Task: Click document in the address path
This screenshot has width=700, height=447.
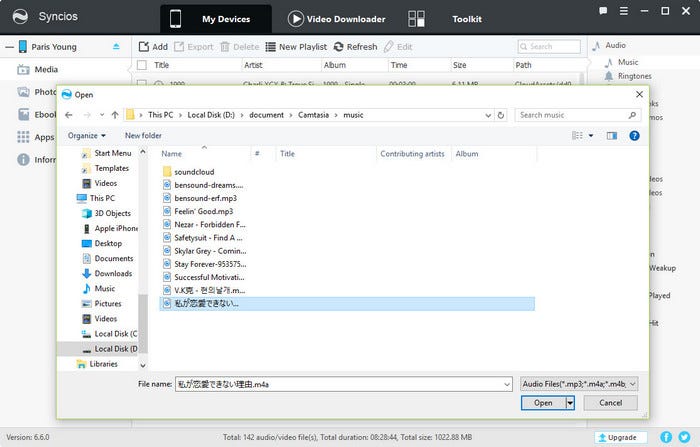Action: (x=267, y=115)
